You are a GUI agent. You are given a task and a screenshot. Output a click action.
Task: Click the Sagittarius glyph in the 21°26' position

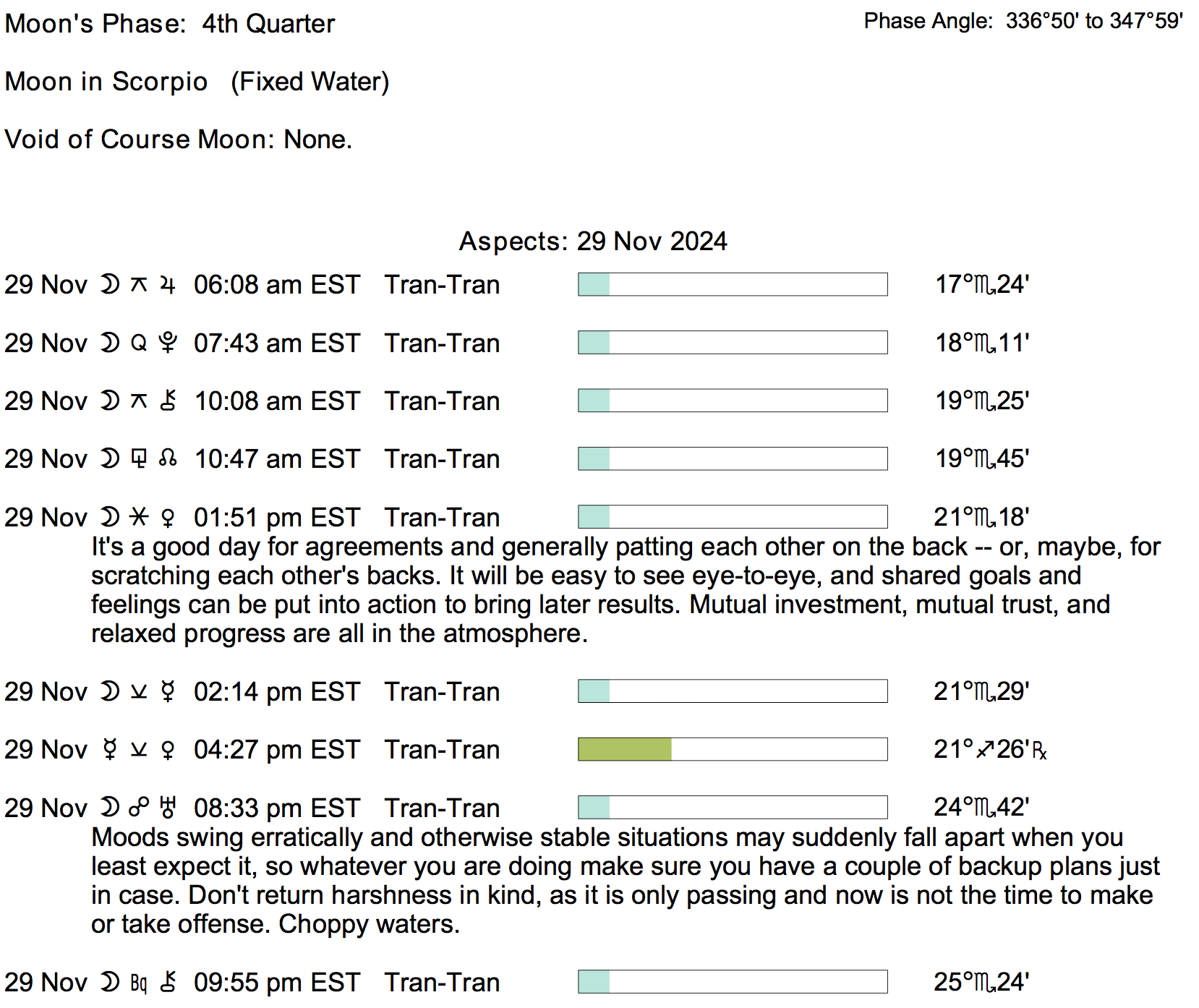[x=985, y=750]
